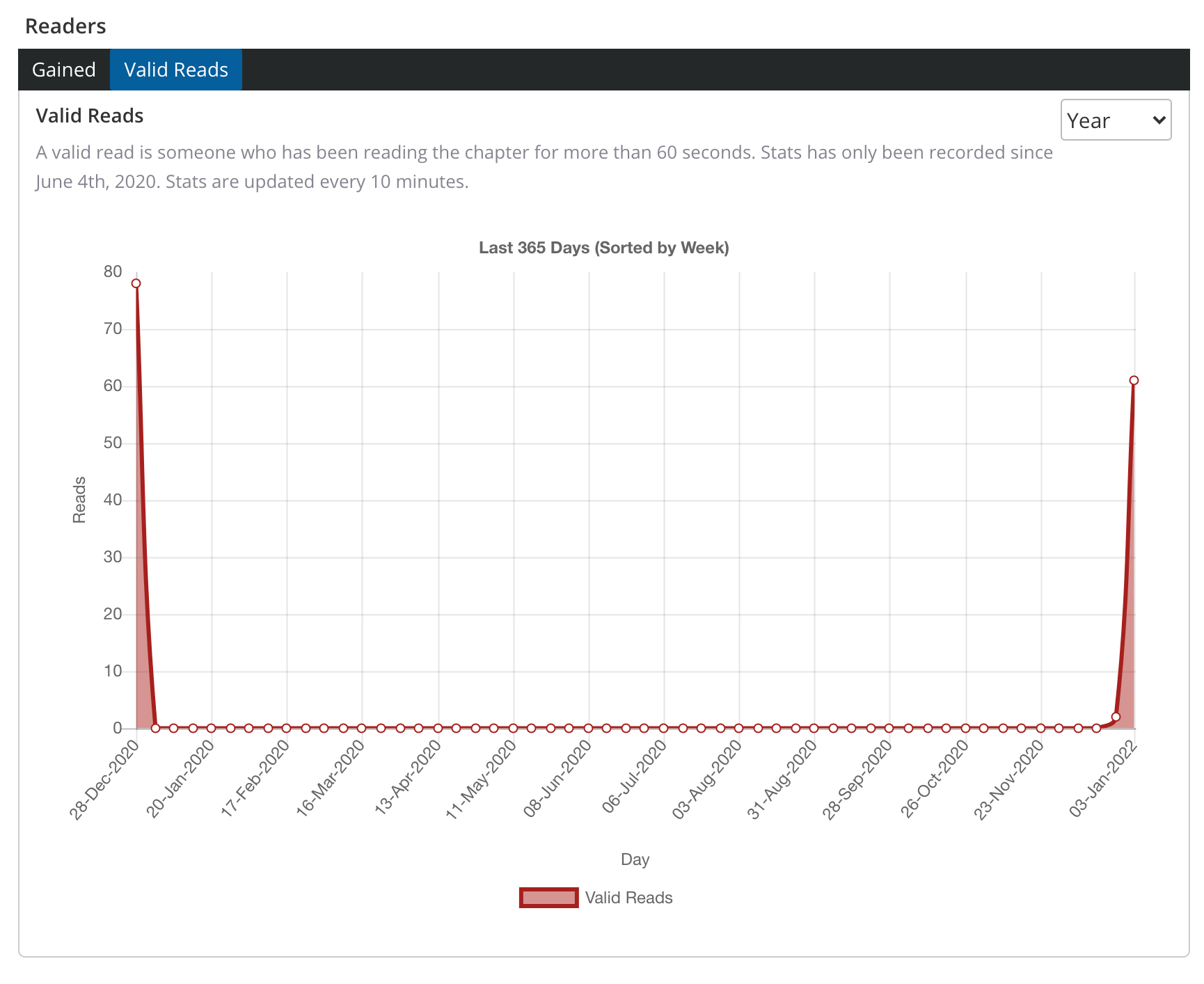This screenshot has width=1204, height=984.
Task: Select data point on the 23-Nov-2020 gridline
Action: pos(1040,728)
